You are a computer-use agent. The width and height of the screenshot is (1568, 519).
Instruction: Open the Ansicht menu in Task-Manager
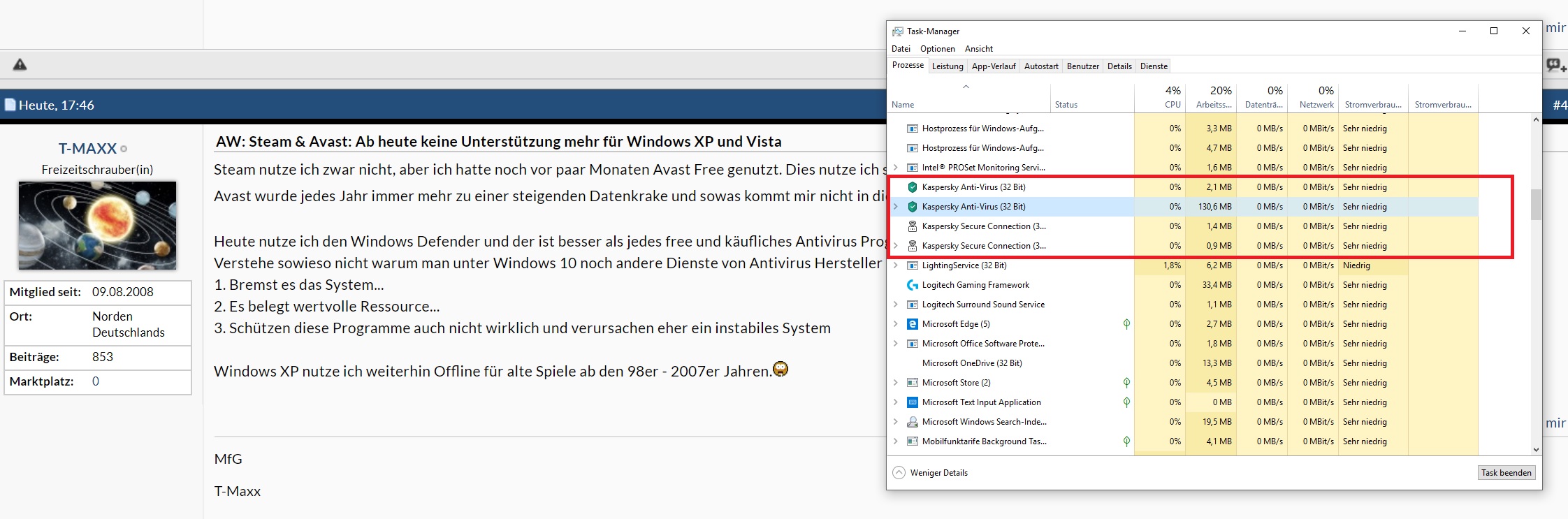click(978, 49)
